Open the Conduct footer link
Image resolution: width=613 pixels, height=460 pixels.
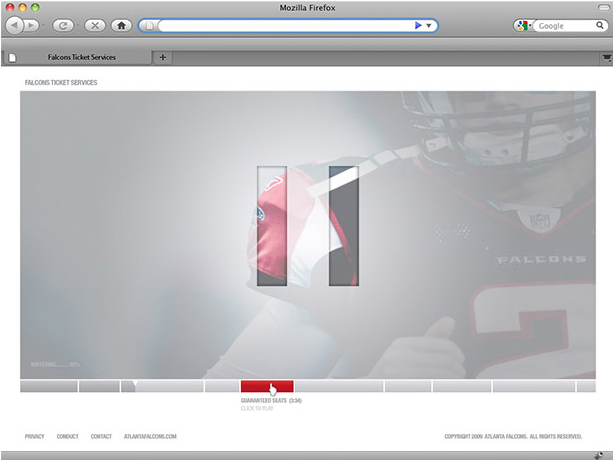(68, 436)
